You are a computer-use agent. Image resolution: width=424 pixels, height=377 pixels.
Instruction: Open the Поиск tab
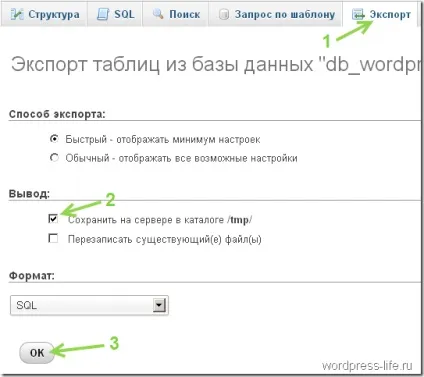[x=176, y=14]
